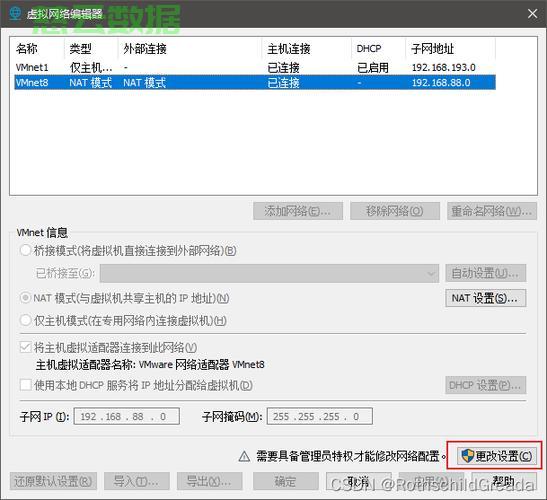
Task: Click the Virtual Network Editor globe icon
Action: point(15,13)
